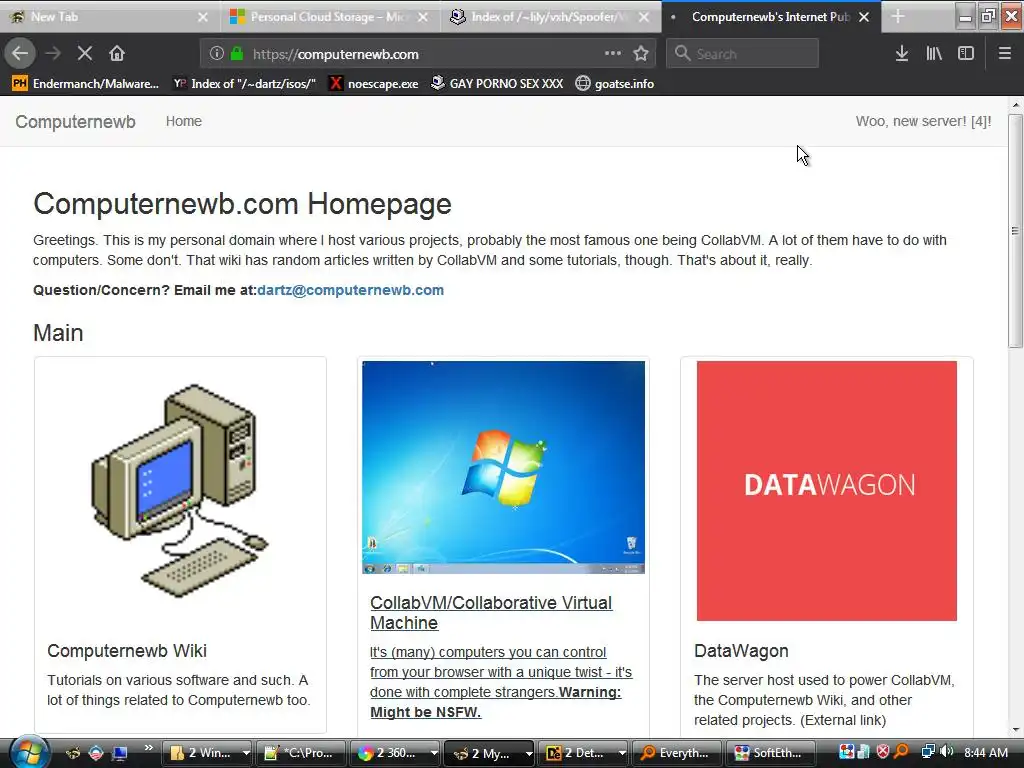1024x768 pixels.
Task: Click the DataWagon card title
Action: [x=741, y=651]
